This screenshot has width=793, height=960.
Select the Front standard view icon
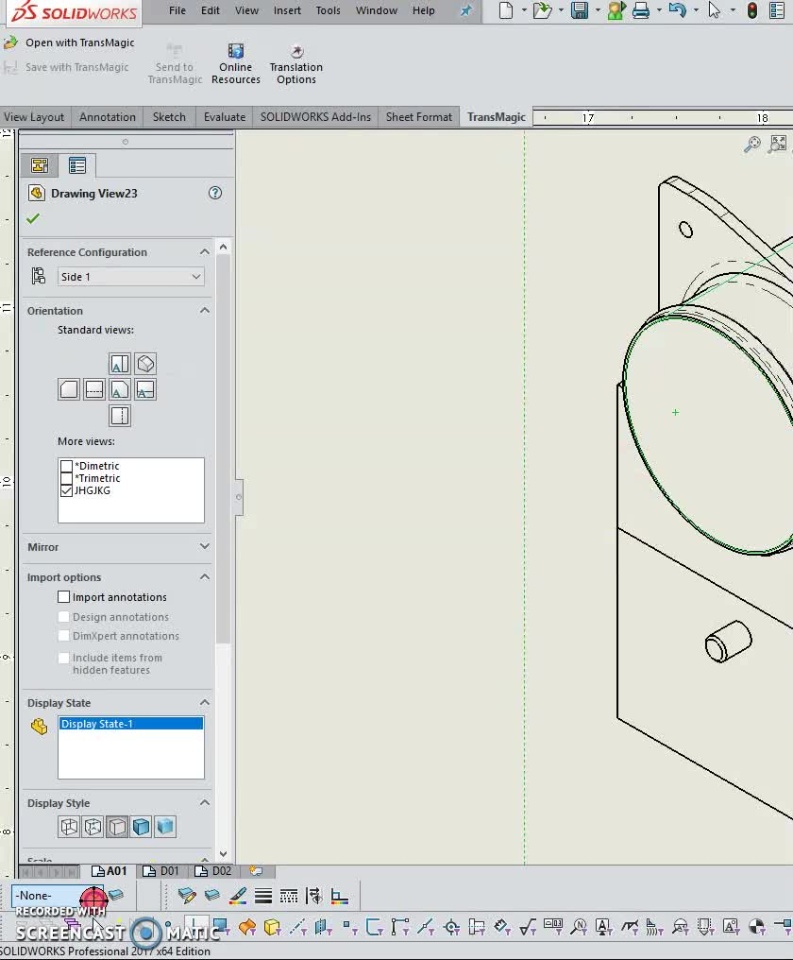tap(119, 389)
